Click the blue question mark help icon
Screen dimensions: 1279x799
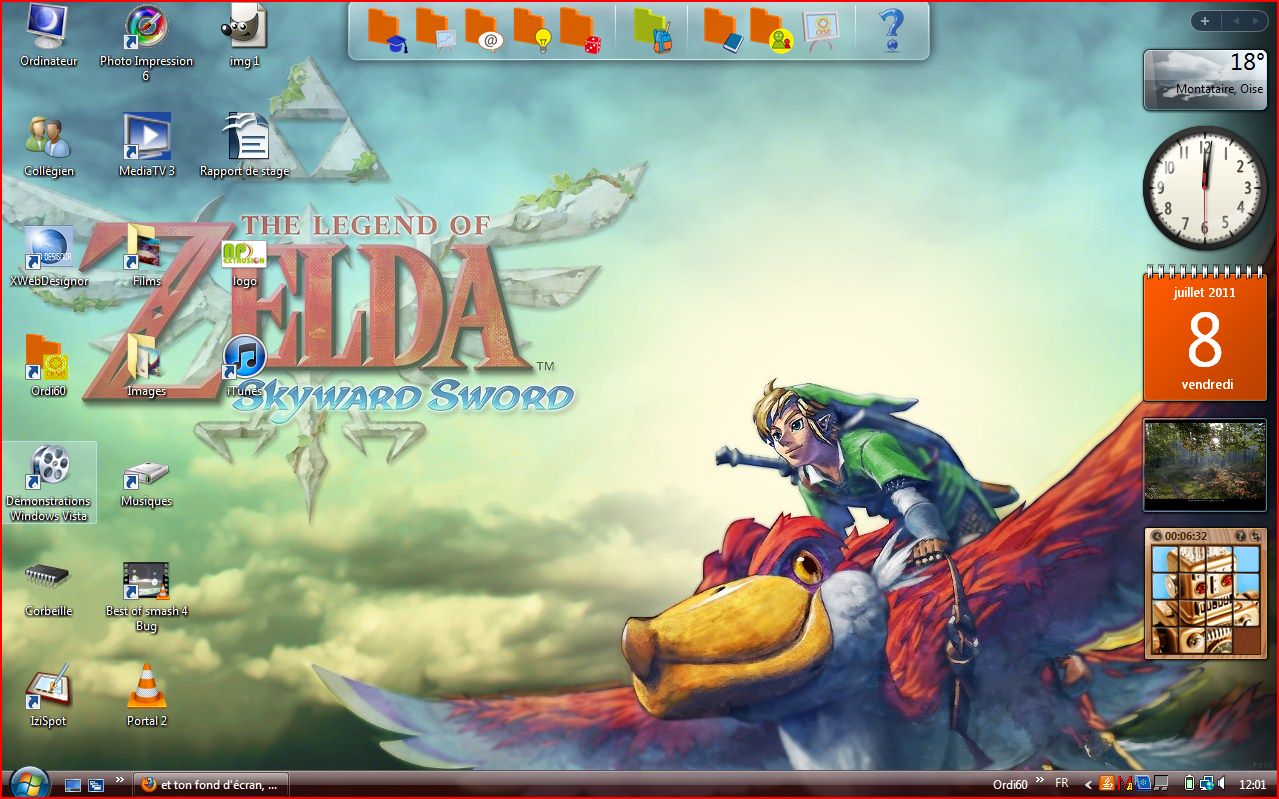pos(892,29)
